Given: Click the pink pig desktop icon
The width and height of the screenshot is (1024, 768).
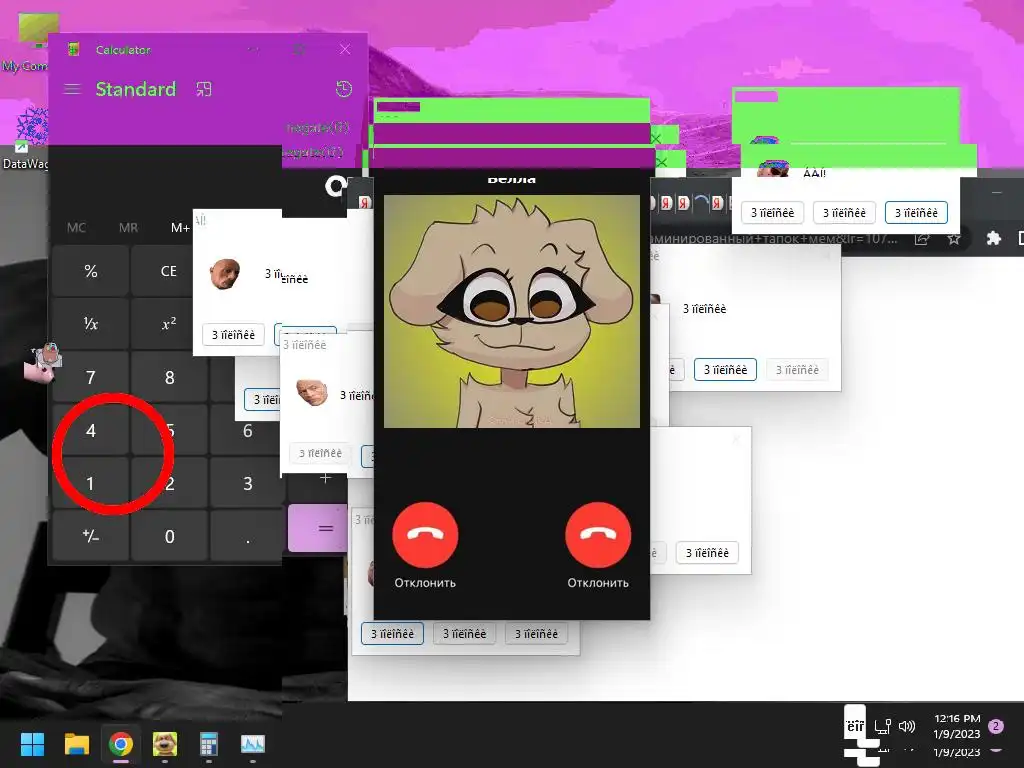Looking at the screenshot, I should pyautogui.click(x=43, y=363).
